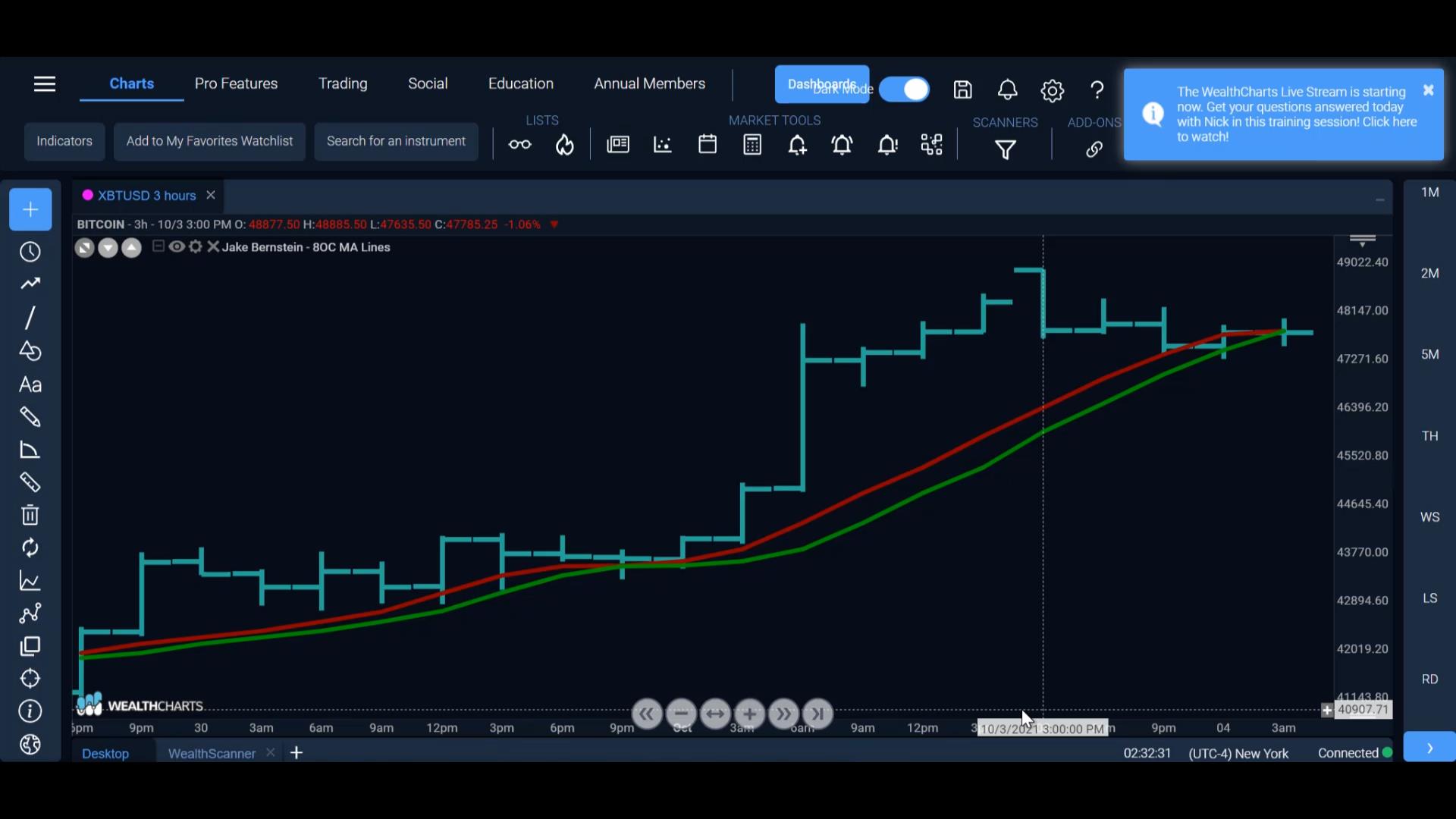Click the save floppy disk icon
Image resolution: width=1456 pixels, height=819 pixels.
pyautogui.click(x=963, y=90)
